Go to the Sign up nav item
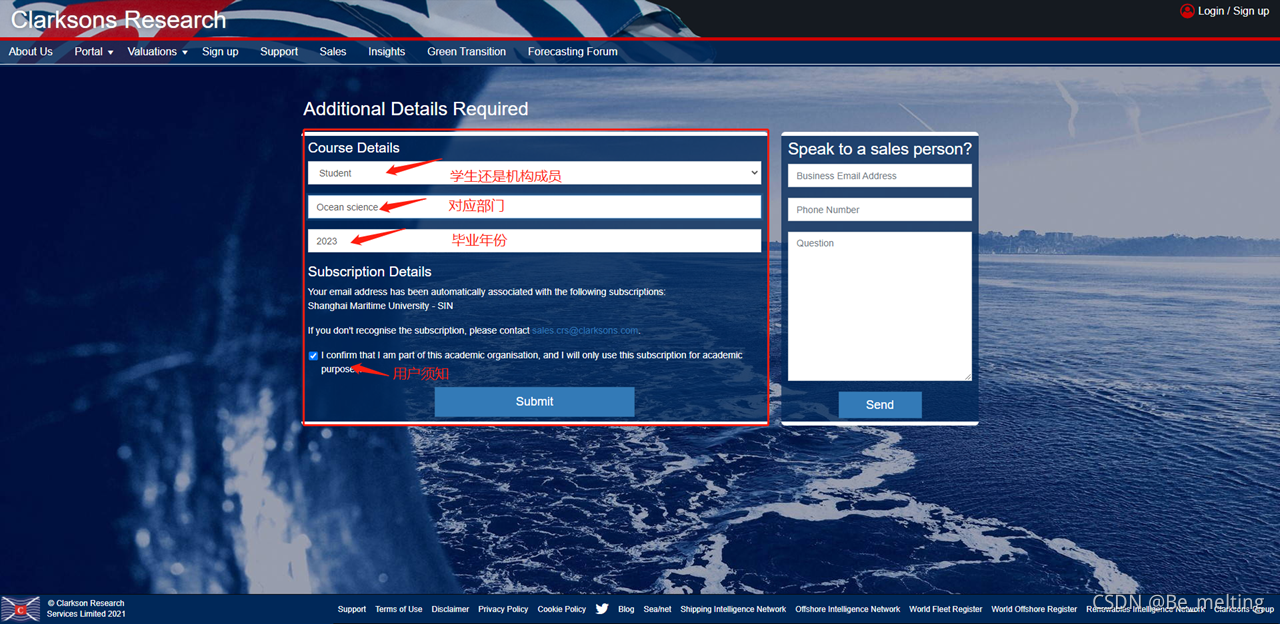 pyautogui.click(x=220, y=51)
